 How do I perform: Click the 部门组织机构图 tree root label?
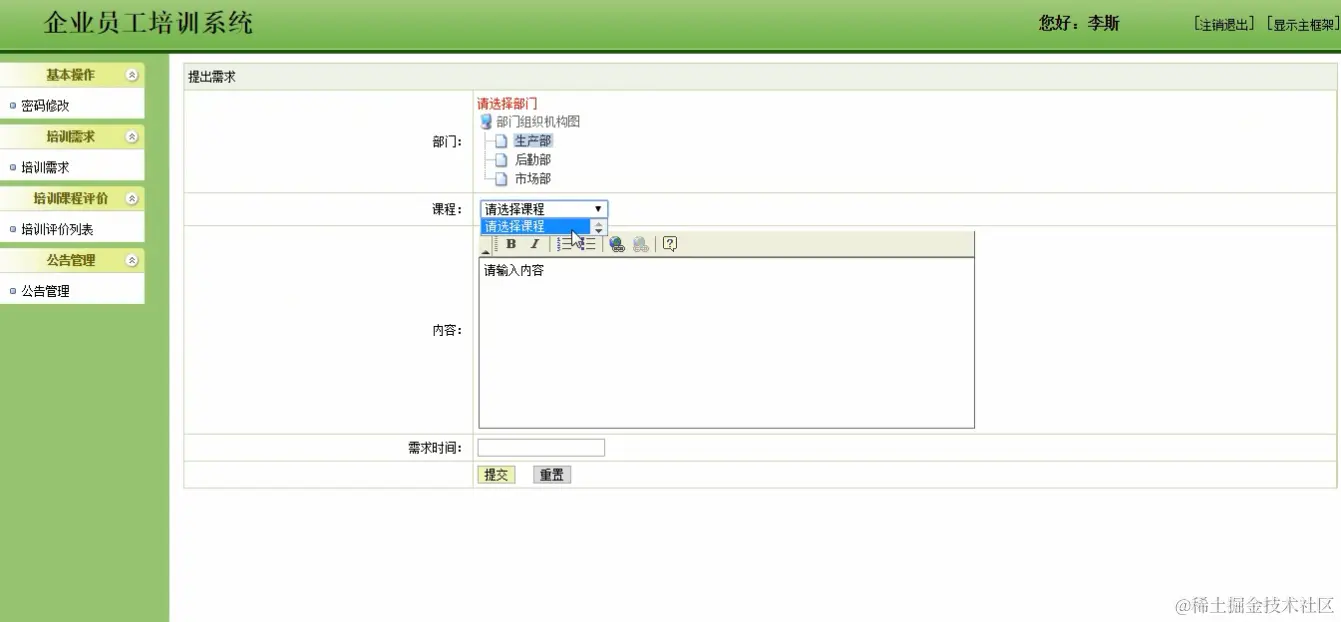[x=538, y=122]
